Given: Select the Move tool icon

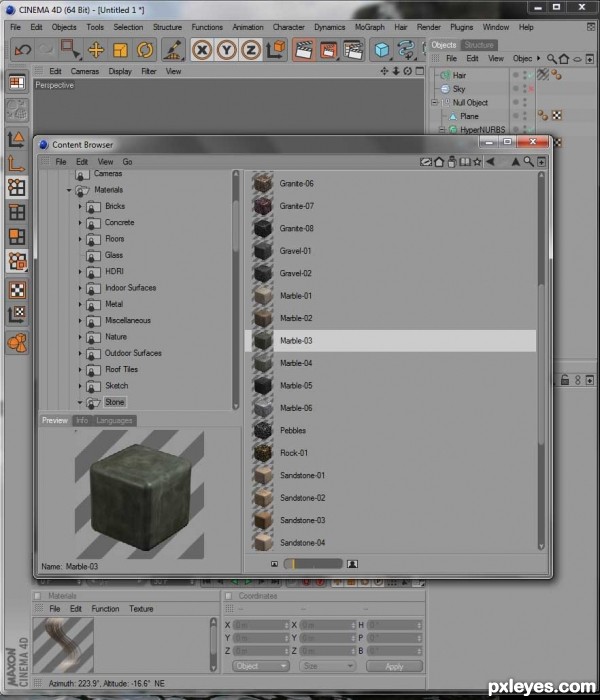Looking at the screenshot, I should pos(96,50).
